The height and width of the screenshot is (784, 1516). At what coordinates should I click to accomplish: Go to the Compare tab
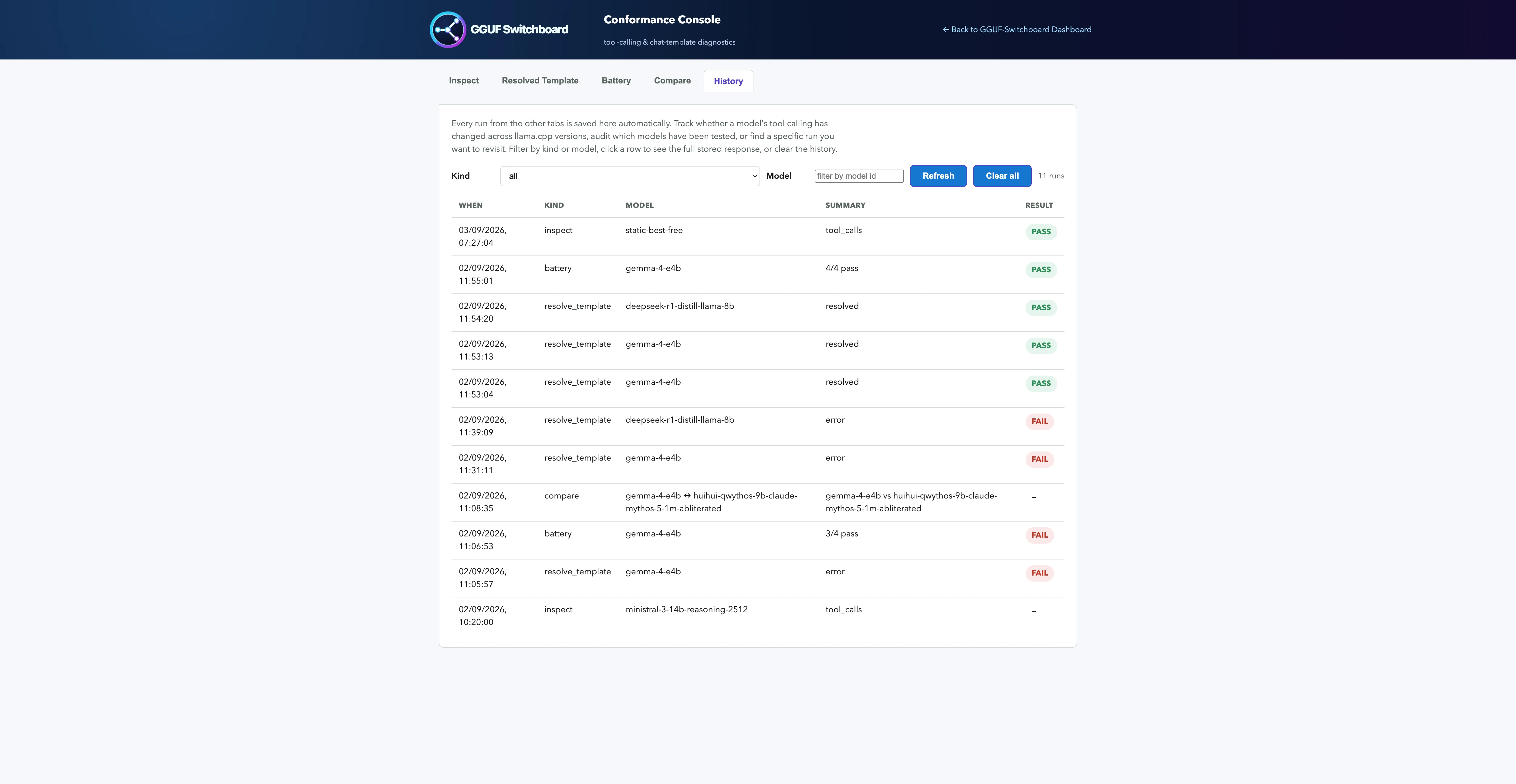pyautogui.click(x=672, y=81)
